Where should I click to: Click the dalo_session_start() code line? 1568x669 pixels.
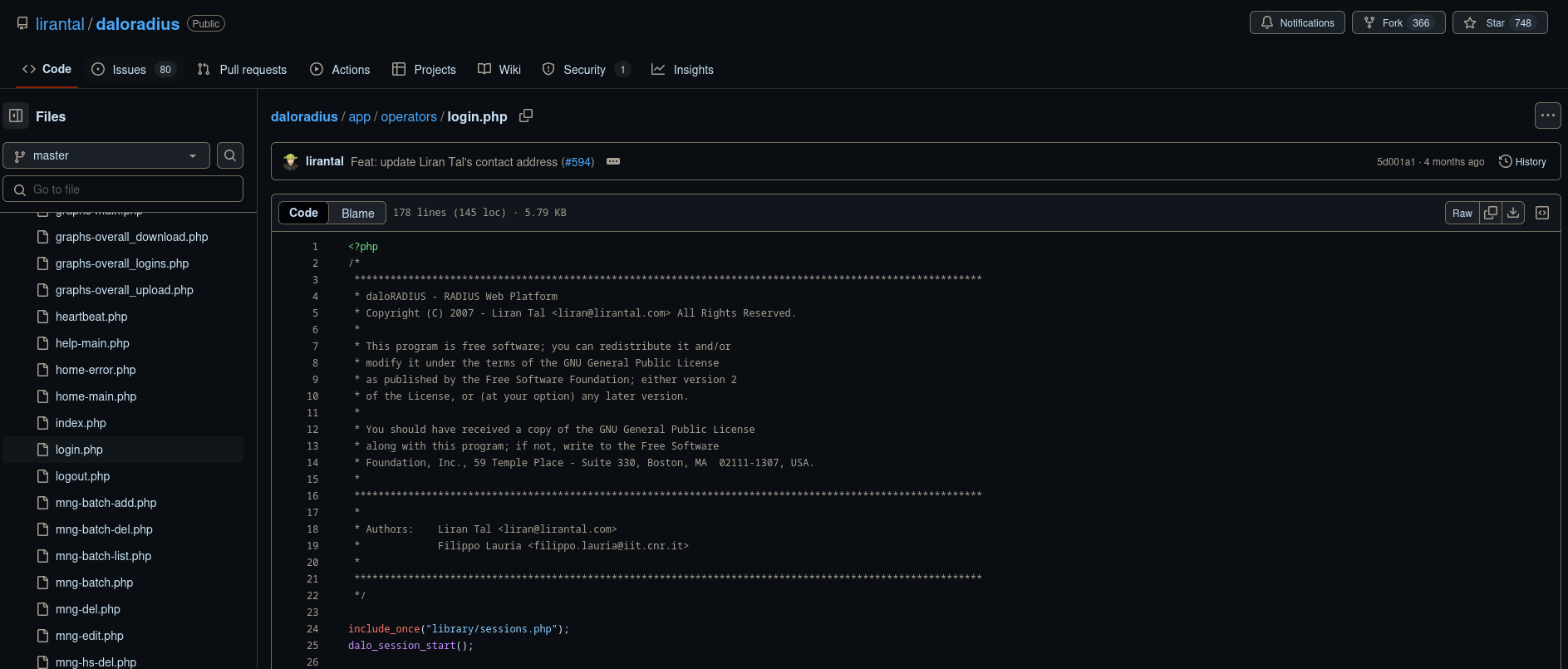coord(410,646)
